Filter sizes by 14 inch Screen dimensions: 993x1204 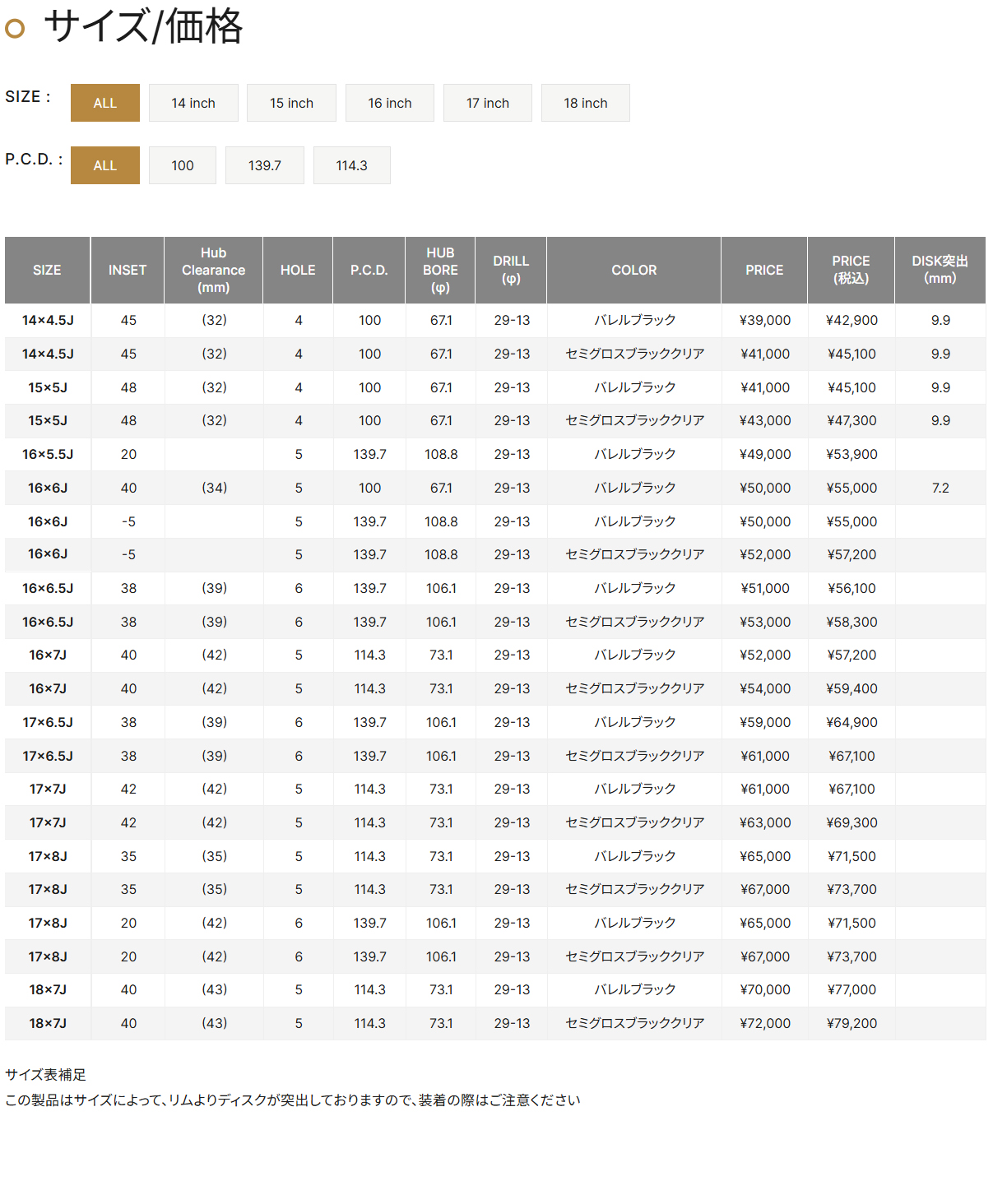[x=193, y=103]
